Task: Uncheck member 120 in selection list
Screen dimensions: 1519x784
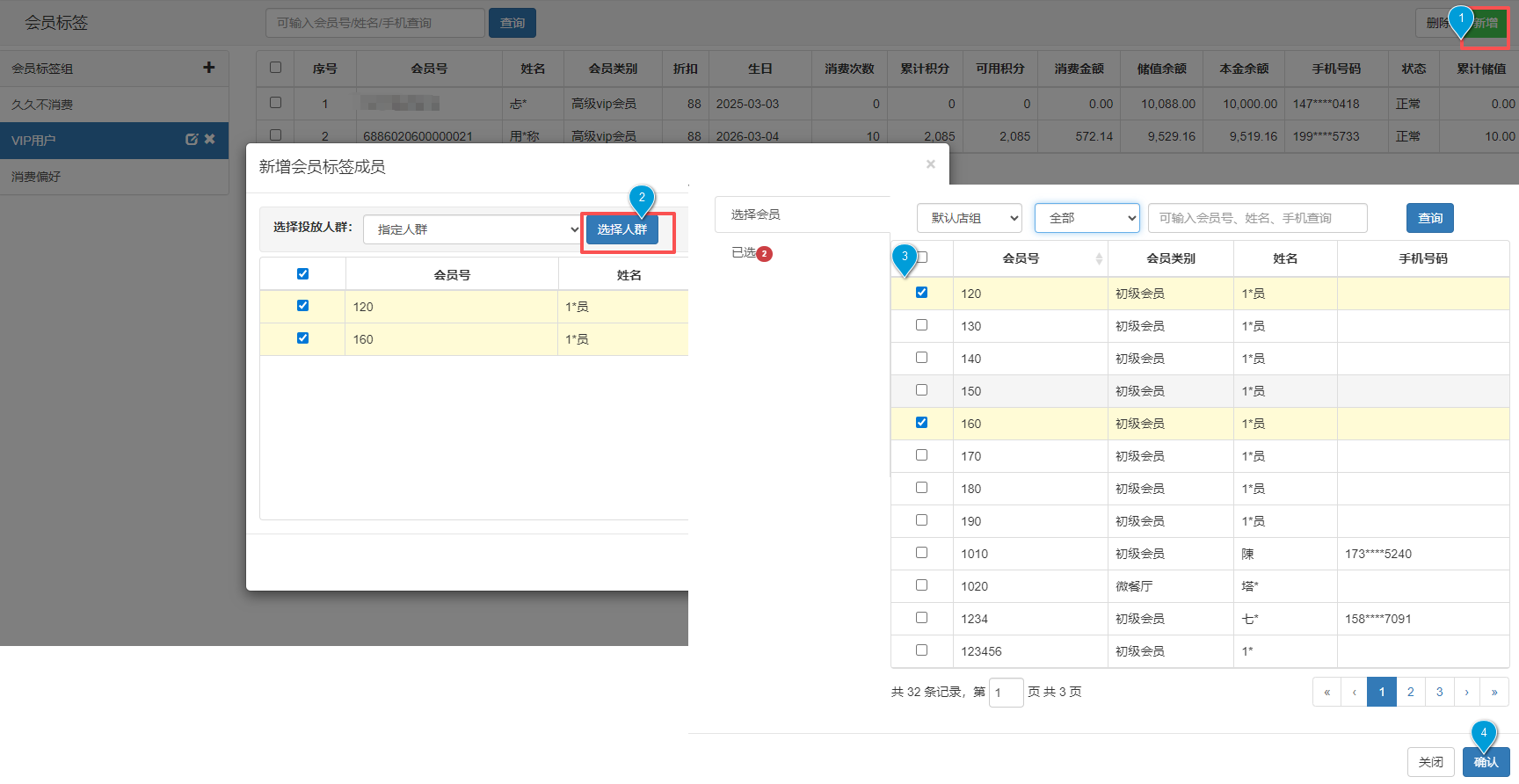Action: pos(921,293)
